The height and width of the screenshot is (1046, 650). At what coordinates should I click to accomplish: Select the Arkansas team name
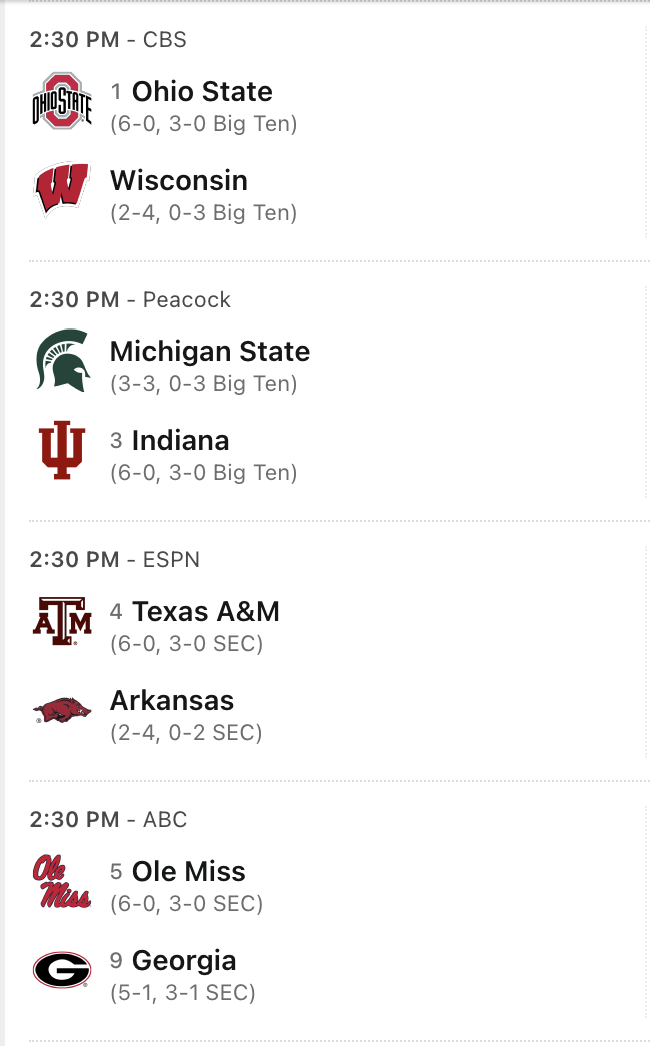(x=172, y=700)
